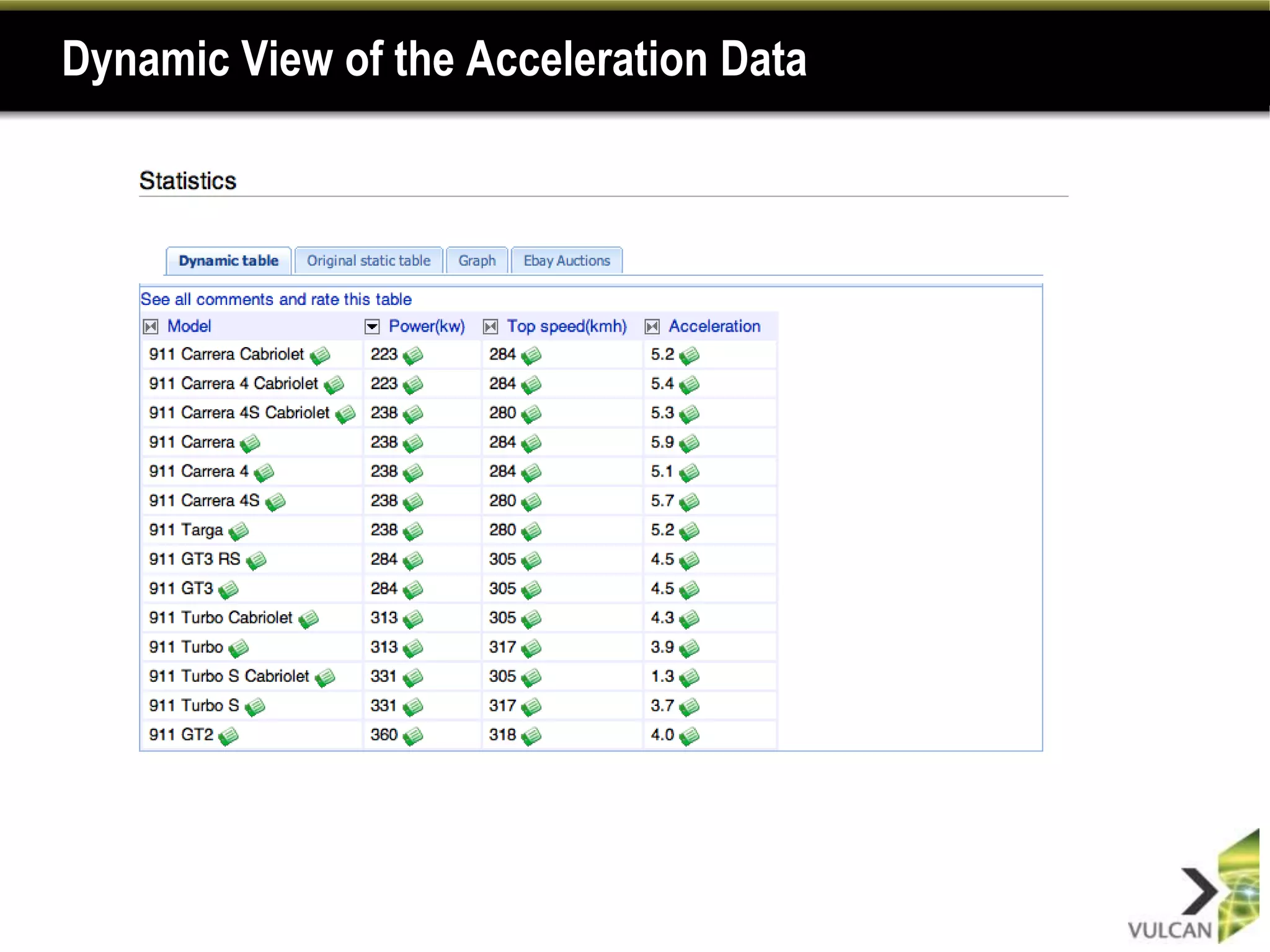The height and width of the screenshot is (952, 1270).
Task: Click the top speed value 318
Action: click(502, 734)
